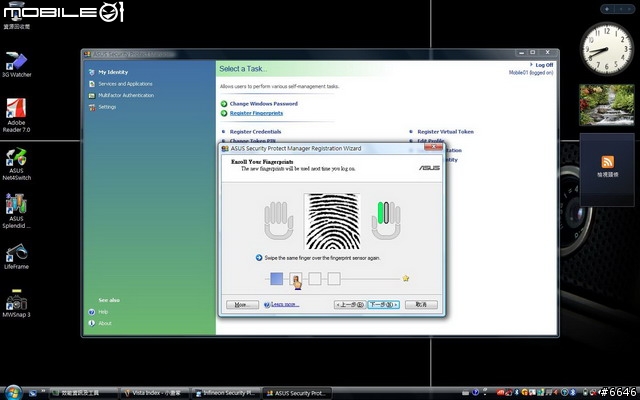Viewport: 640px width, 400px height.
Task: Click the slideshow picture gadget in sidebar
Action: coord(607,105)
